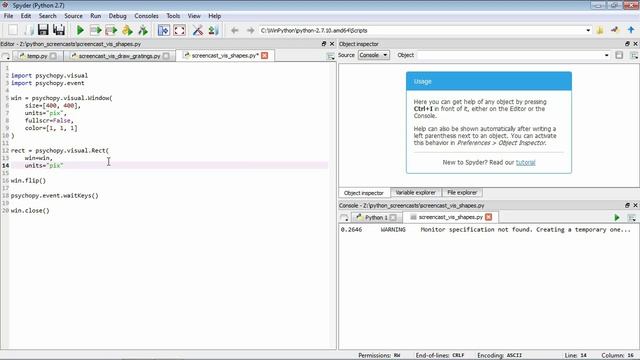Select the screencast_vis_shapes.py editor tab

coord(224,56)
